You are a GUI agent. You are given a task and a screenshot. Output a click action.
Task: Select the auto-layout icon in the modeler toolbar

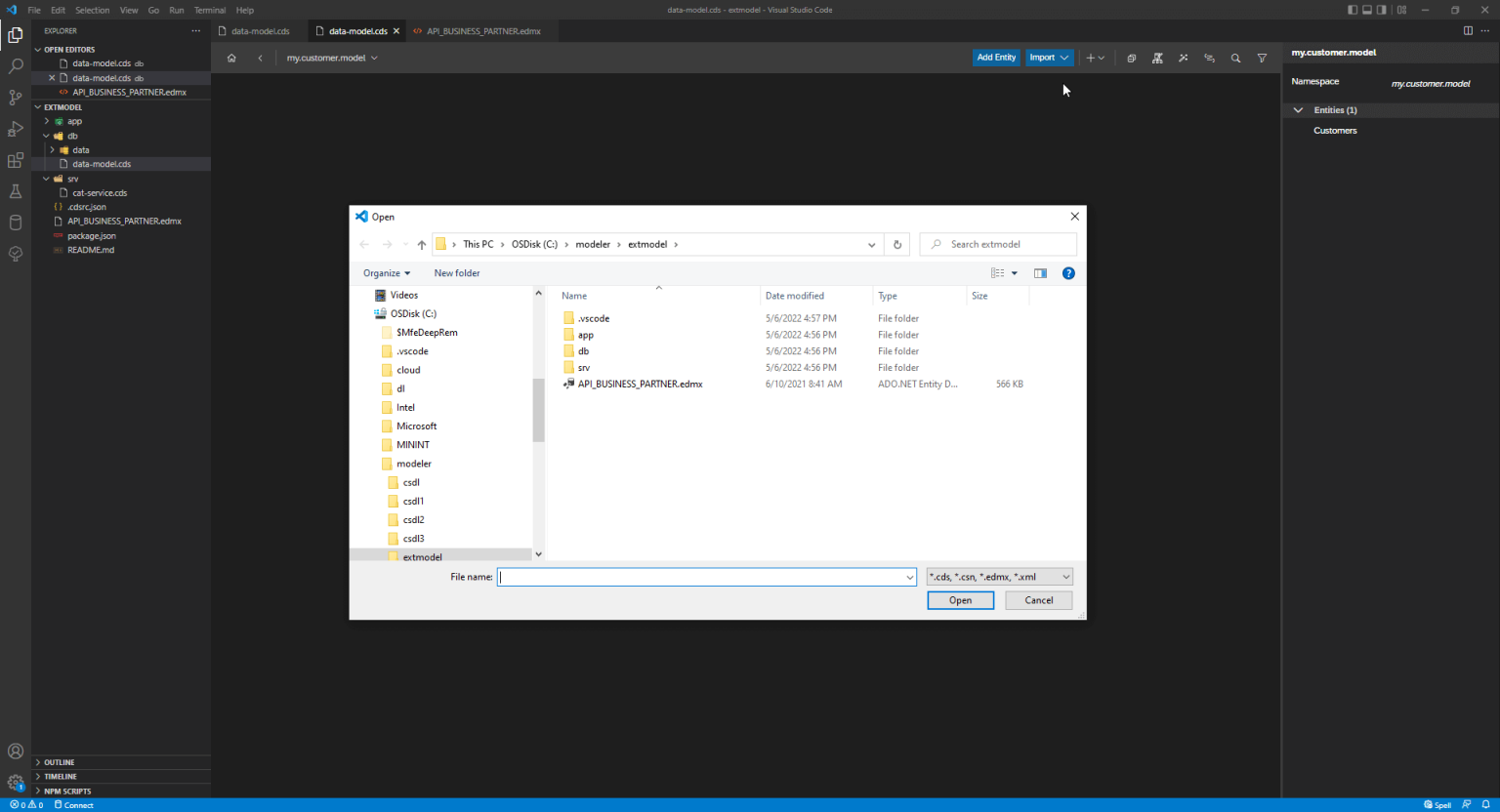[1157, 58]
